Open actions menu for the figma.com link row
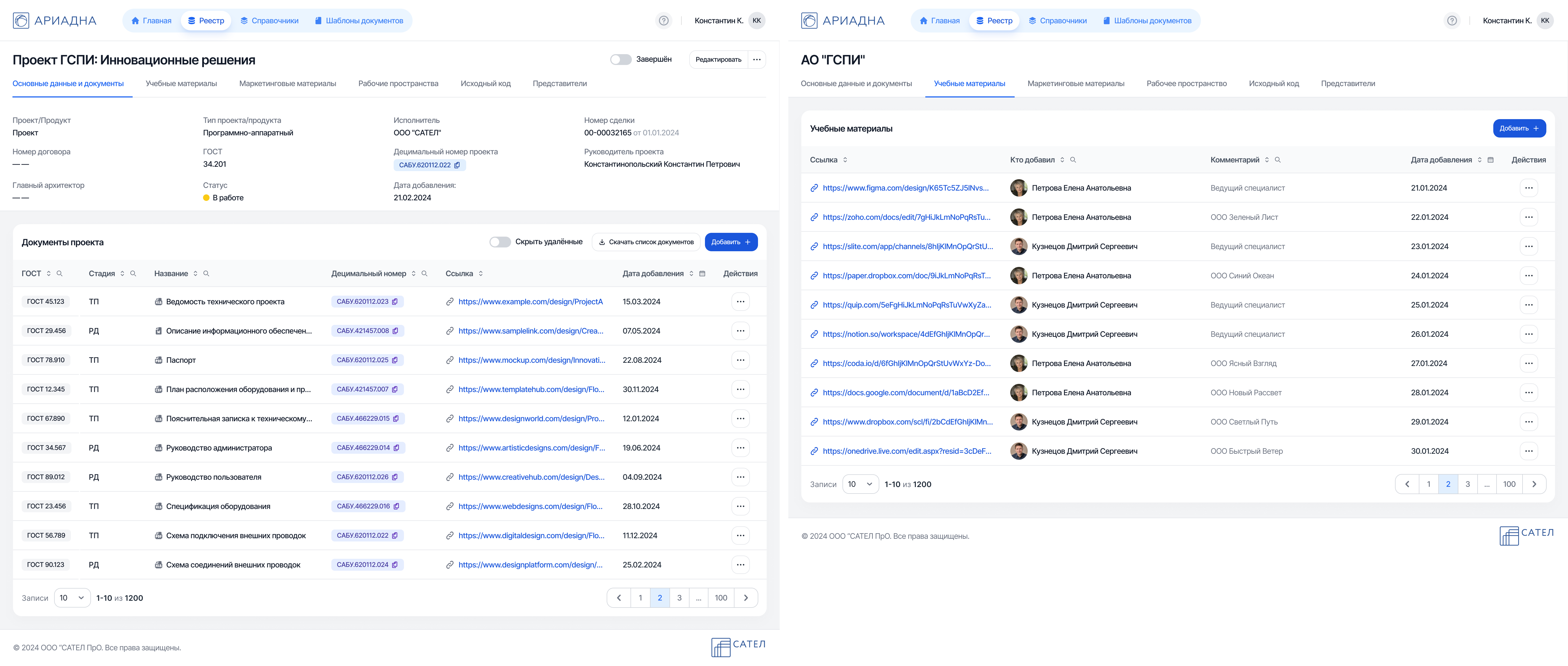The width and height of the screenshot is (1568, 666). click(x=1528, y=188)
